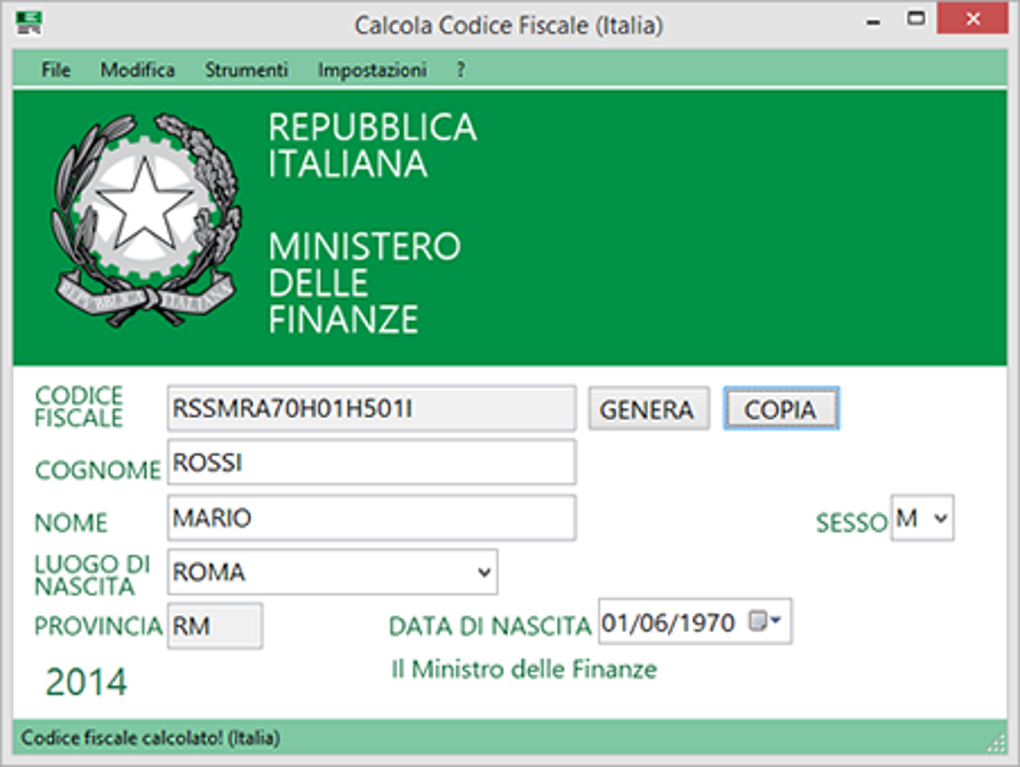The image size is (1020, 767).
Task: Open the date of birth calendar picker
Action: point(766,621)
